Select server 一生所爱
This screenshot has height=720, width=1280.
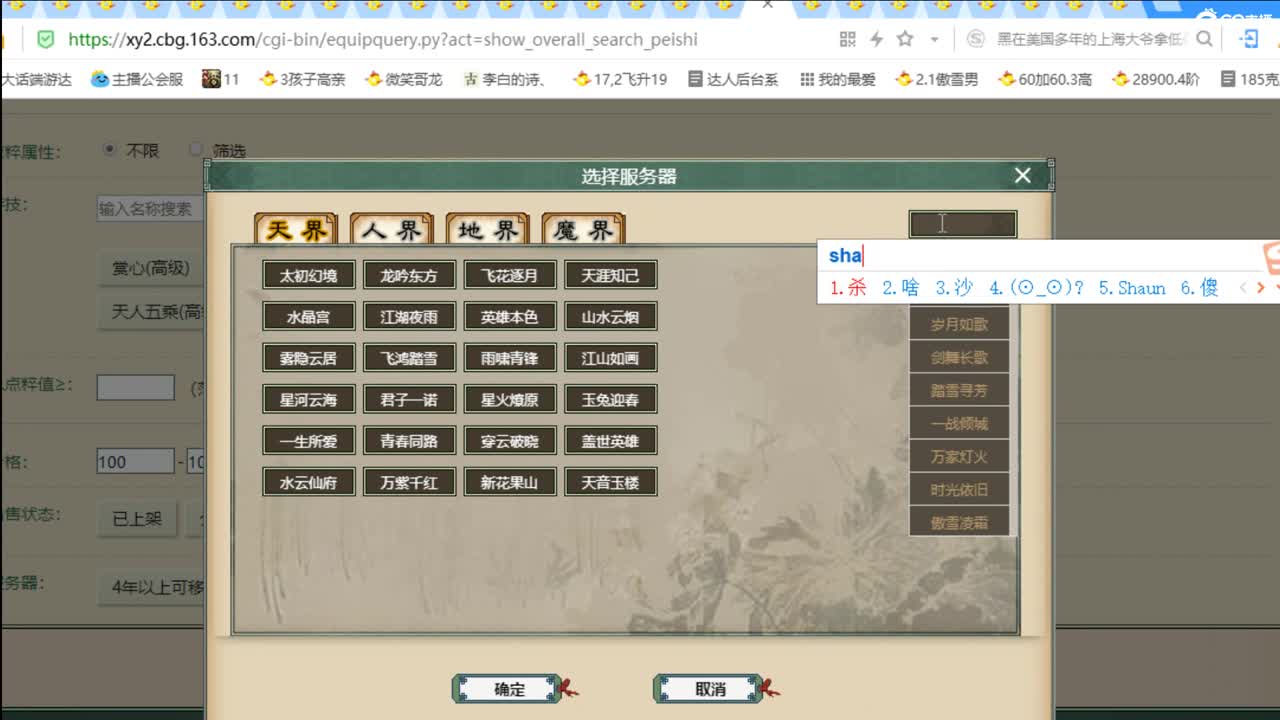click(309, 441)
